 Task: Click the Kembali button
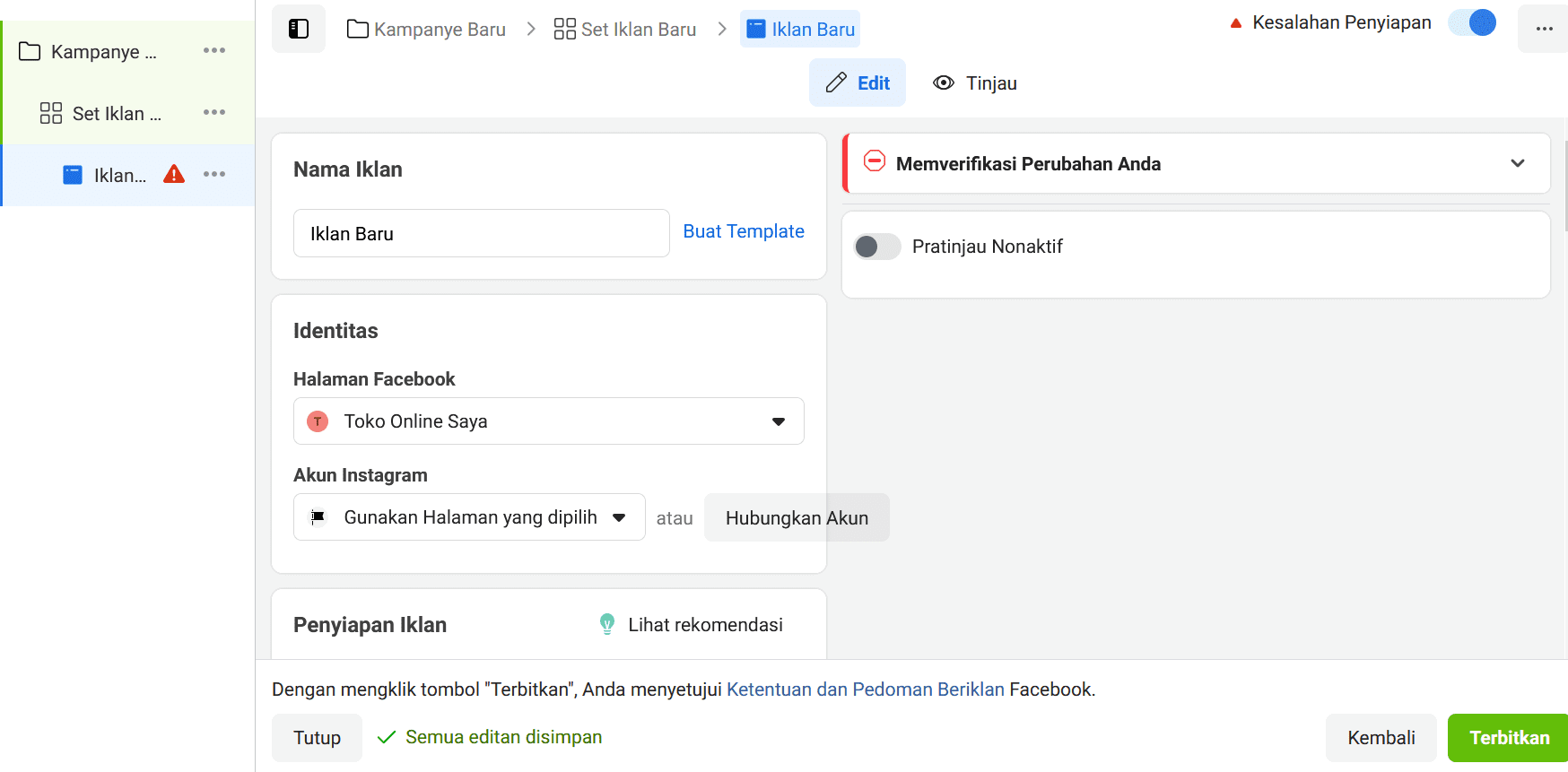pyautogui.click(x=1381, y=738)
